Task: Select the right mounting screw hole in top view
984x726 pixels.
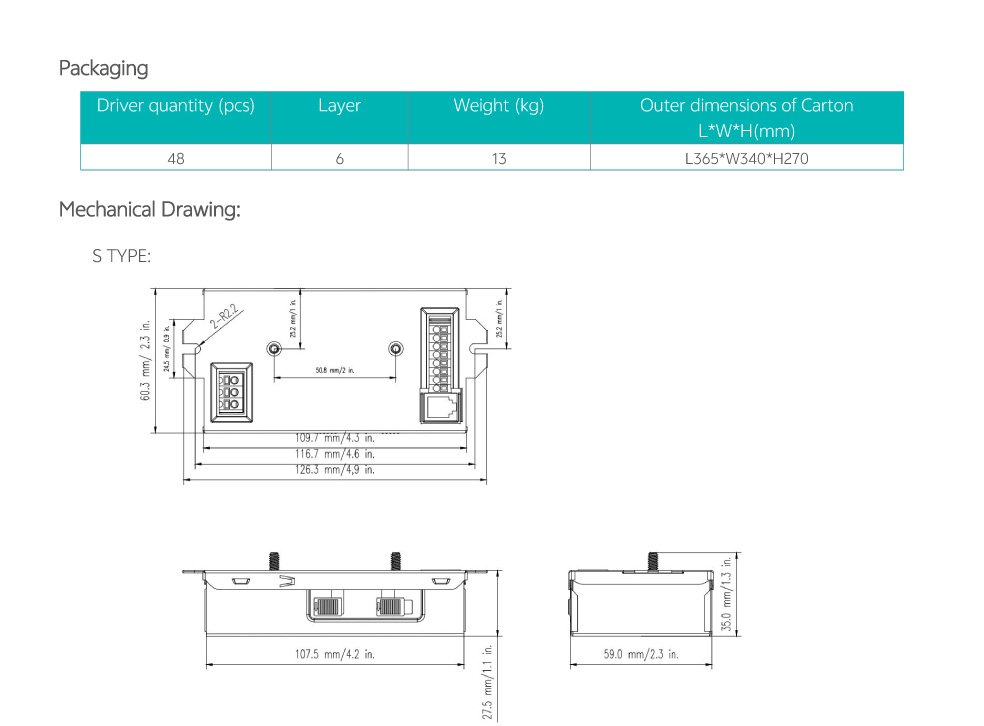Action: point(396,349)
